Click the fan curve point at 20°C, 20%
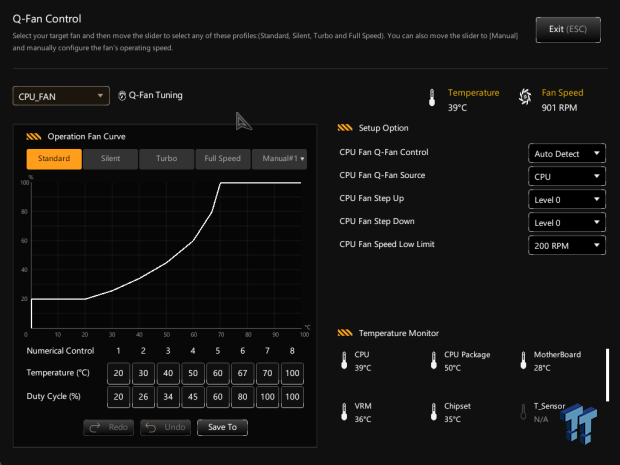This screenshot has height=465, width=620. tap(85, 299)
